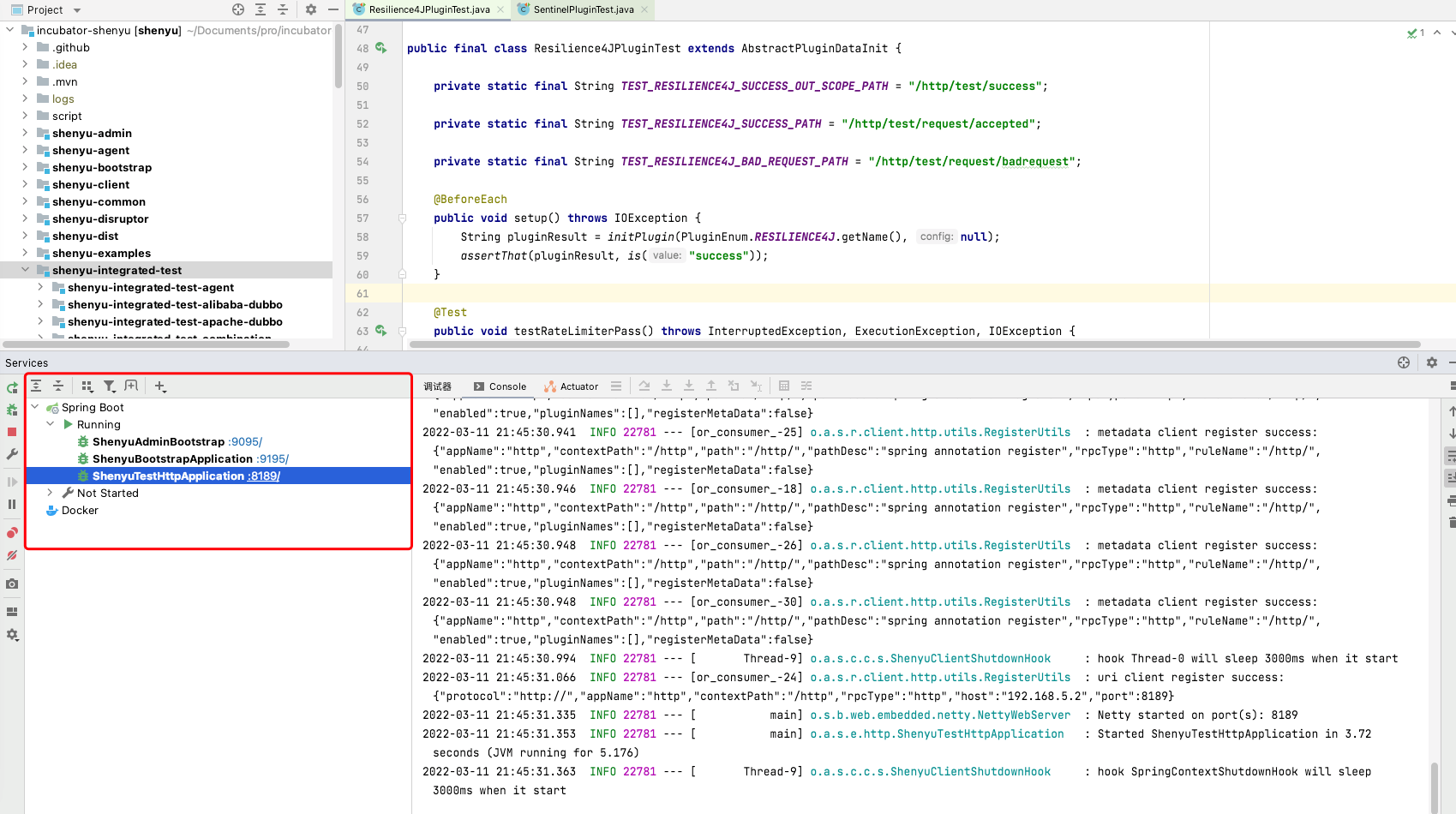
Task: Click Expand All in Services toolbar
Action: click(x=36, y=386)
